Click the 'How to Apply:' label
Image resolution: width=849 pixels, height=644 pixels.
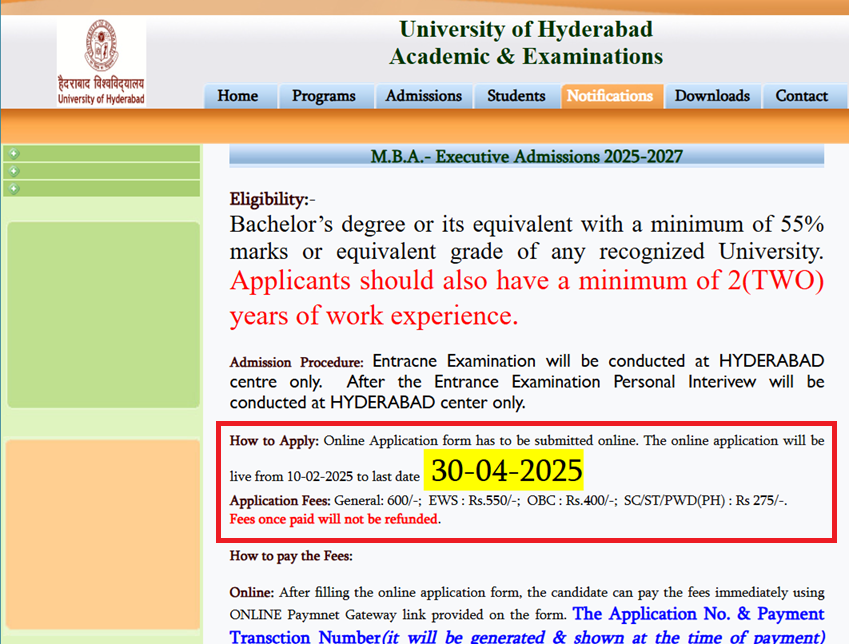(x=274, y=441)
